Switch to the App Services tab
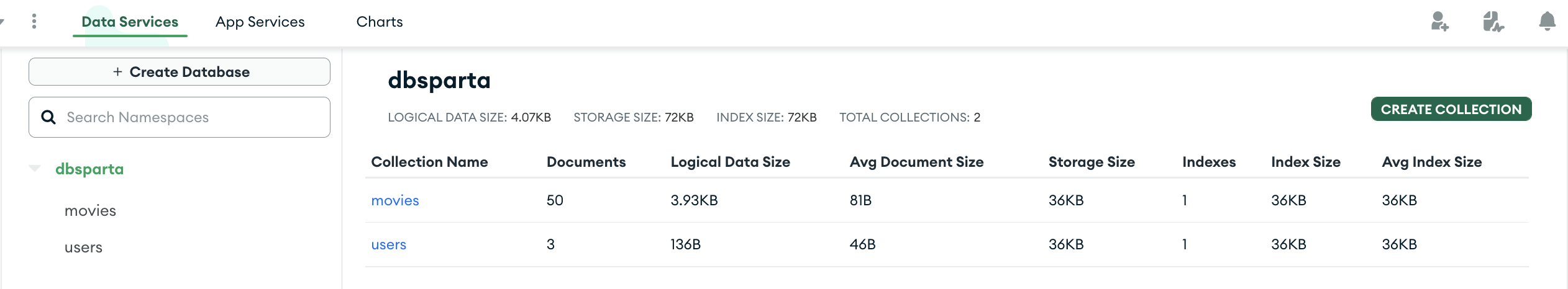 point(260,22)
